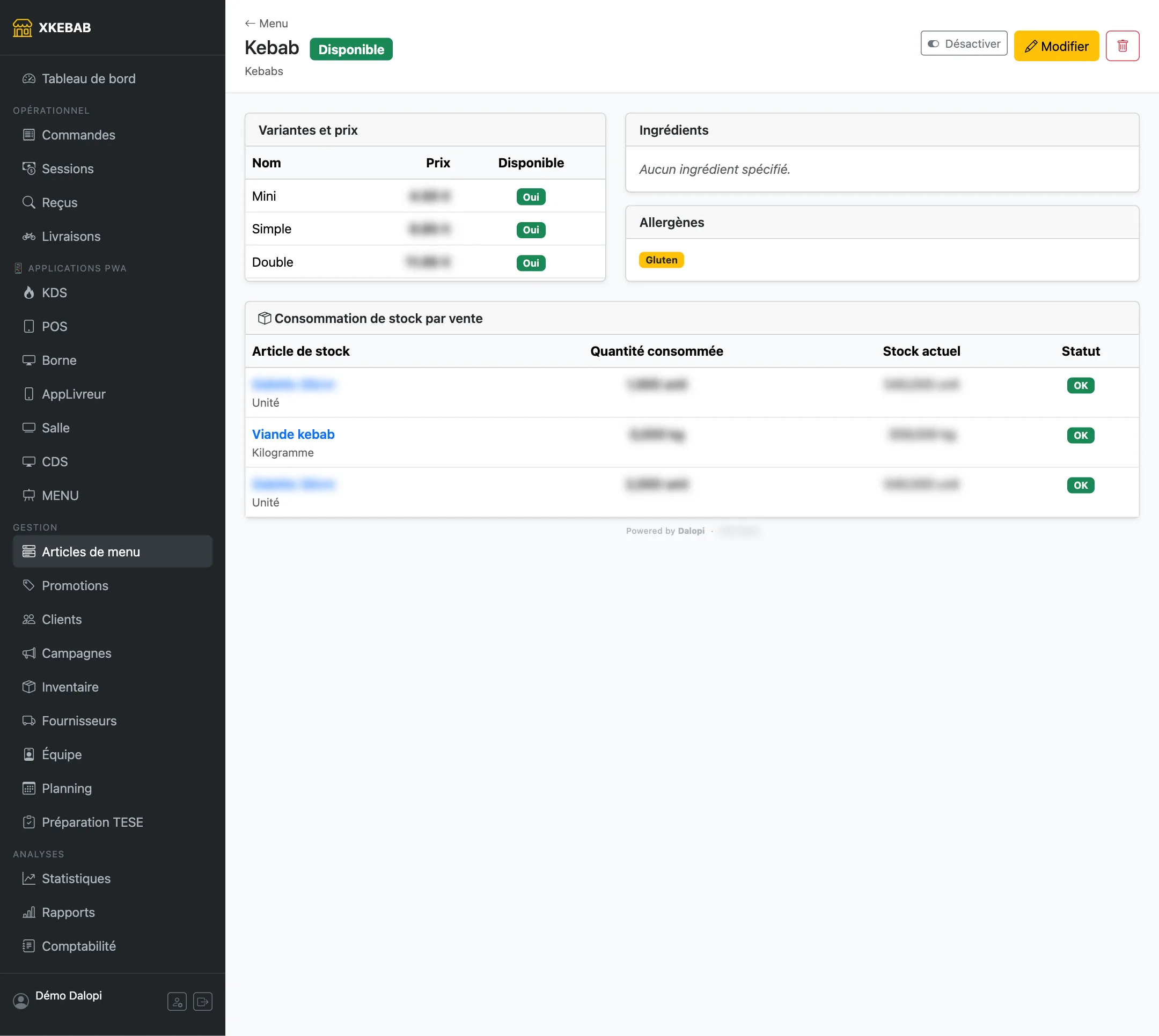Select Articles de menu in sidebar
The width and height of the screenshot is (1159, 1036).
click(x=113, y=552)
